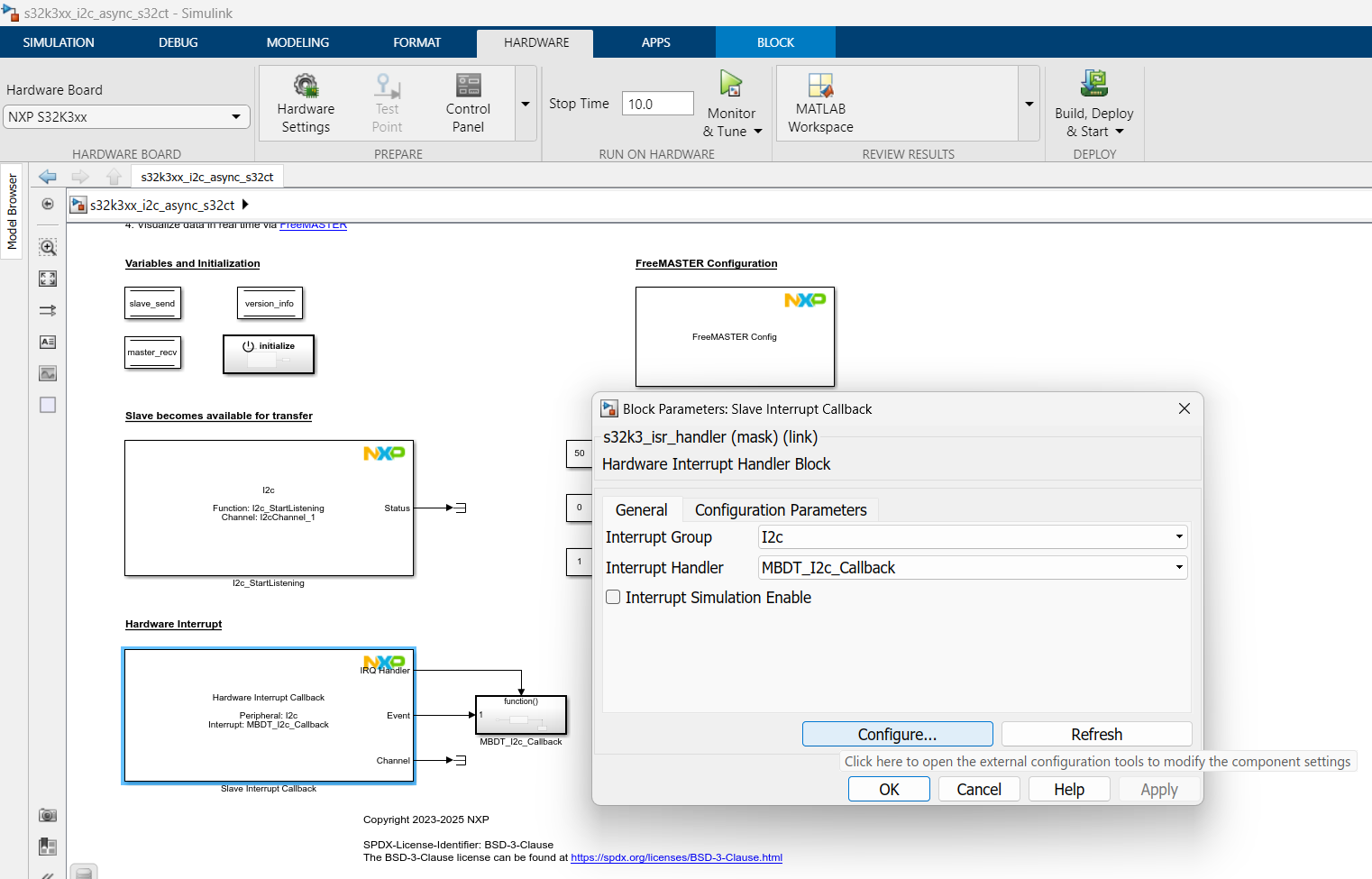
Task: Select the slave_send data store block
Action: pos(152,303)
